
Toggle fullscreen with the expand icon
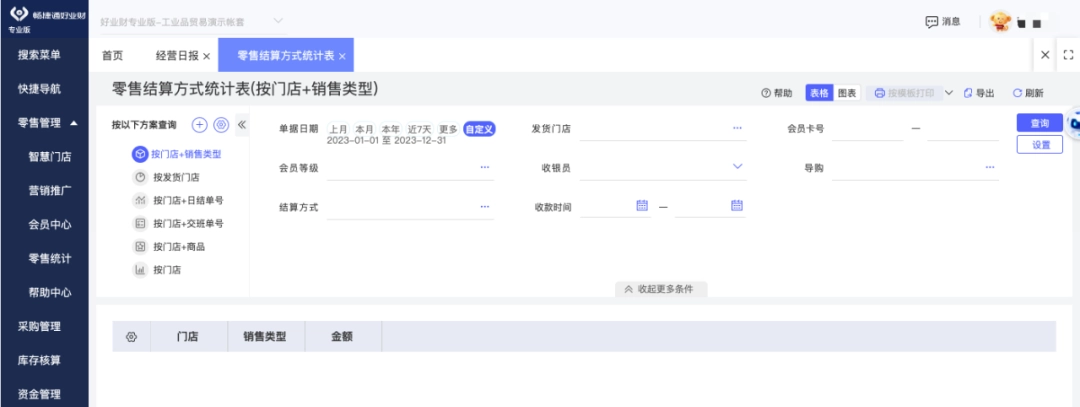point(1068,55)
